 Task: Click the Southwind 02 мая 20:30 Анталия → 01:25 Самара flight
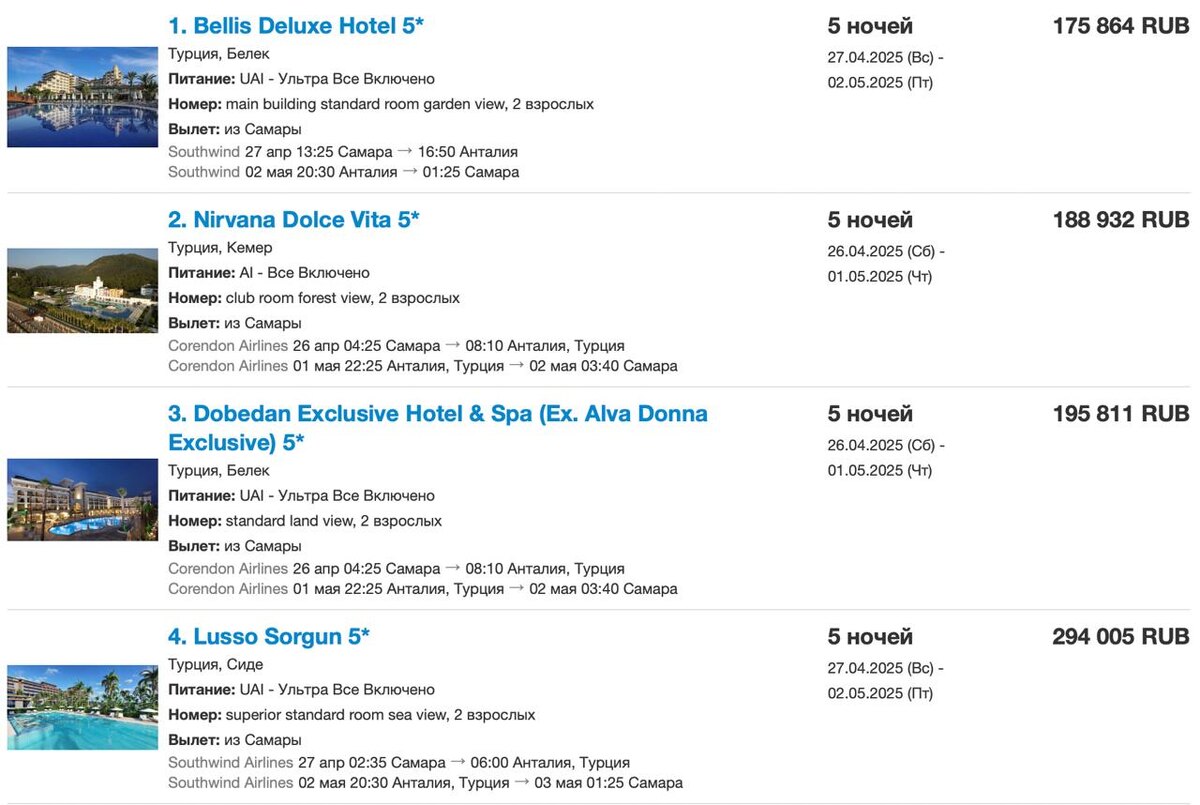point(344,172)
